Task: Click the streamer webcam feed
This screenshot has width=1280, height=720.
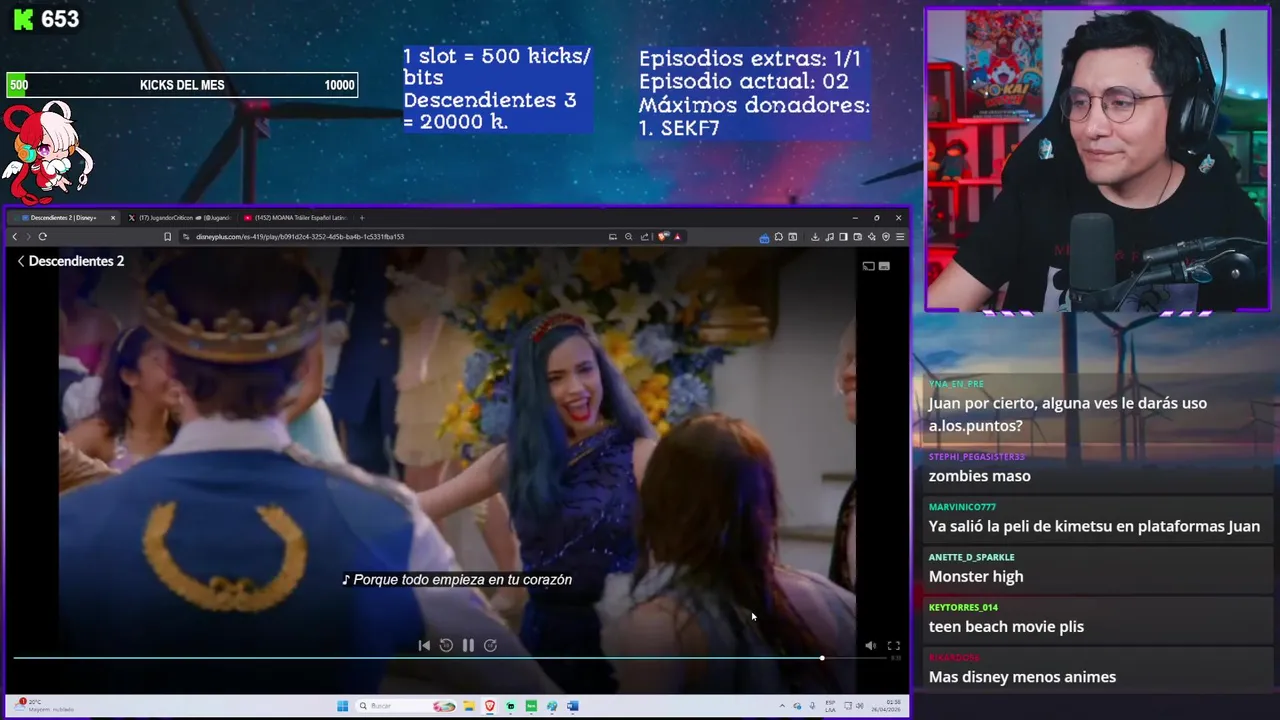Action: [1097, 160]
